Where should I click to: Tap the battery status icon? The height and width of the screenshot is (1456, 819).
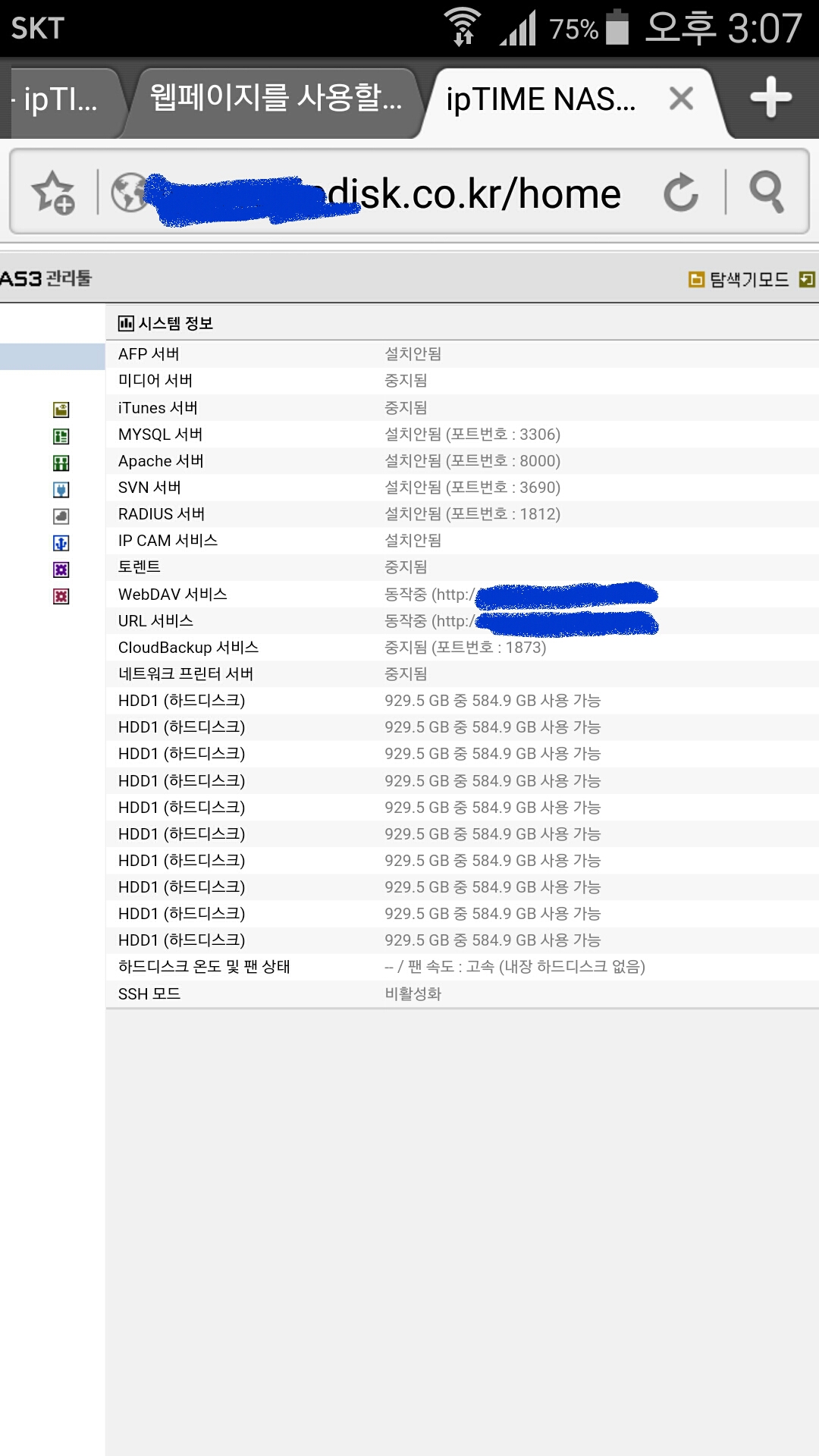617,27
